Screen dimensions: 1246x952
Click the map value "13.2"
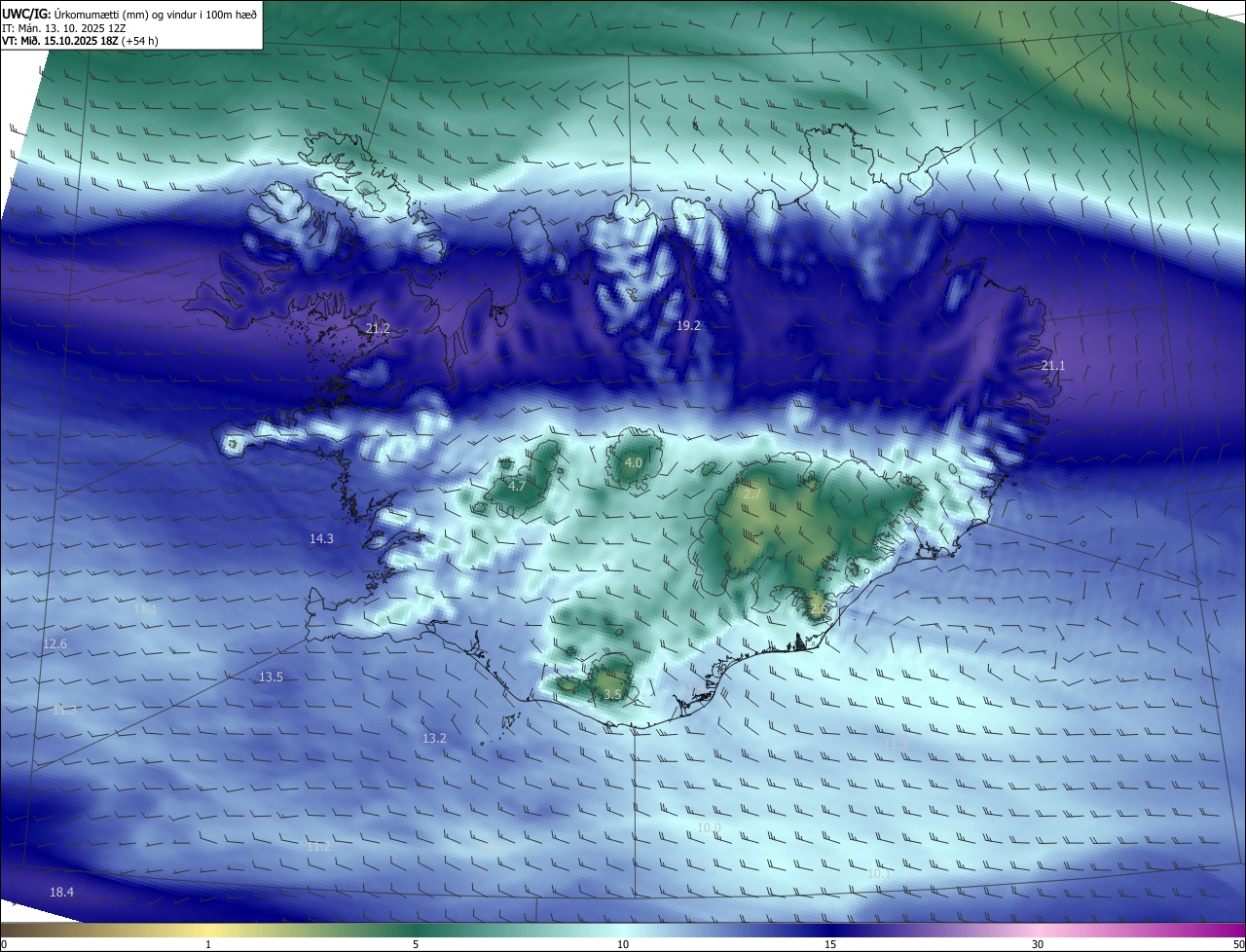434,739
